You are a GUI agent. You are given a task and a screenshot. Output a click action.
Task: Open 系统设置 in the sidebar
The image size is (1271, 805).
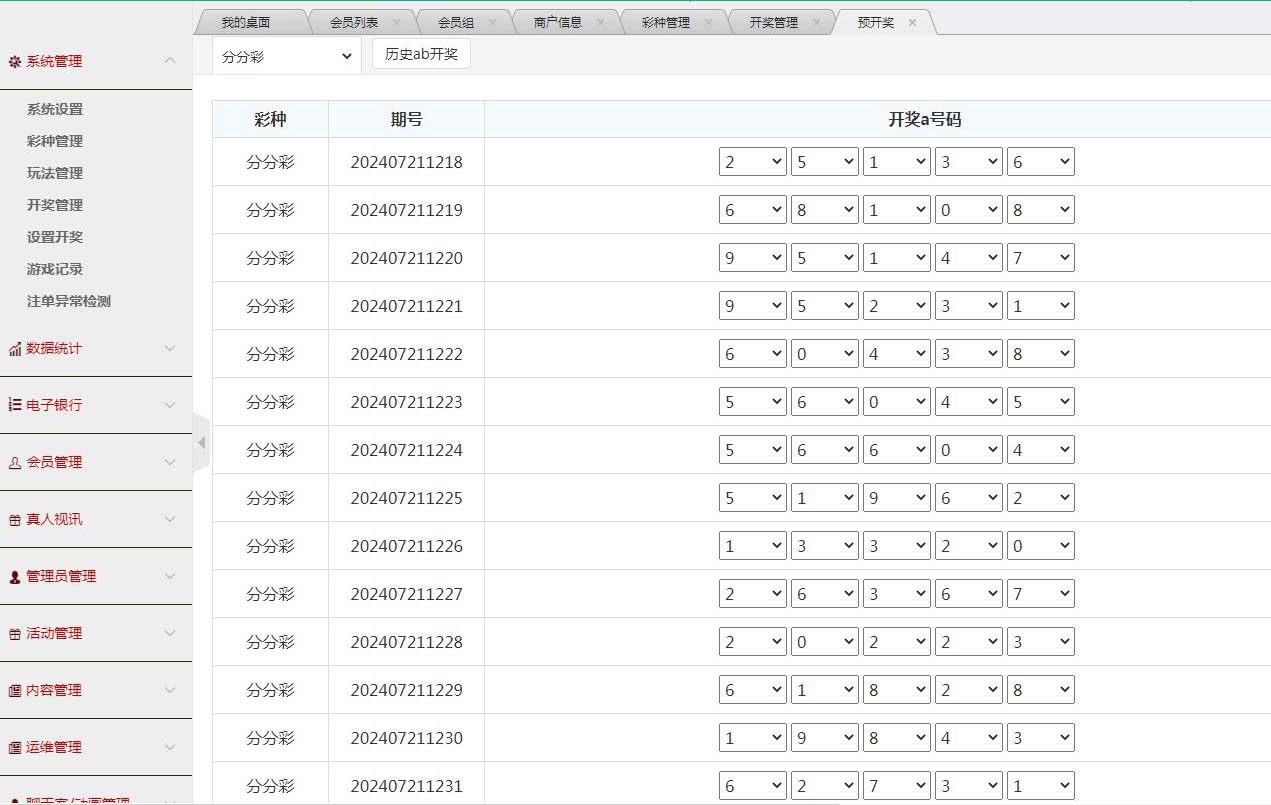coord(55,109)
